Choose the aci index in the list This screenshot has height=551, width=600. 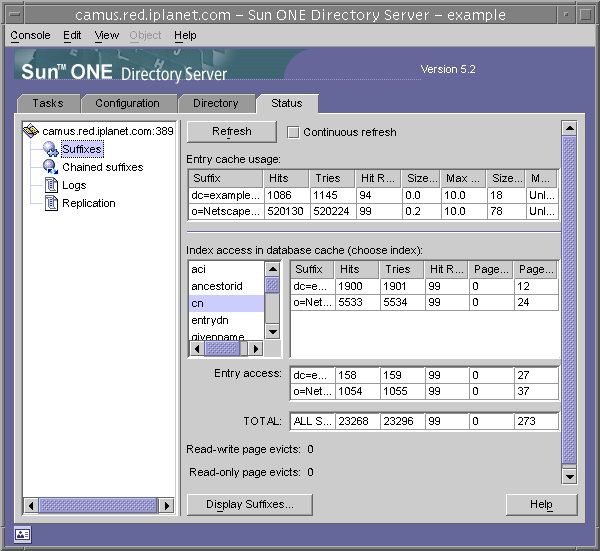(226, 269)
